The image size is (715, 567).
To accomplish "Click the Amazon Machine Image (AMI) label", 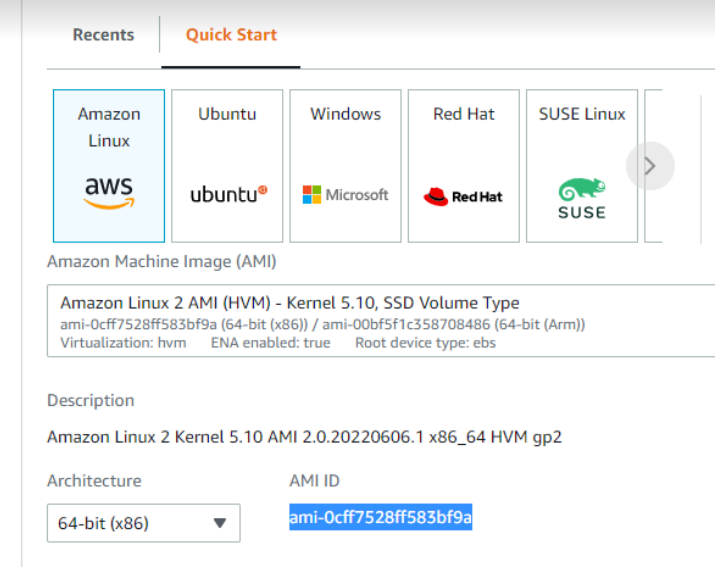I will (162, 262).
